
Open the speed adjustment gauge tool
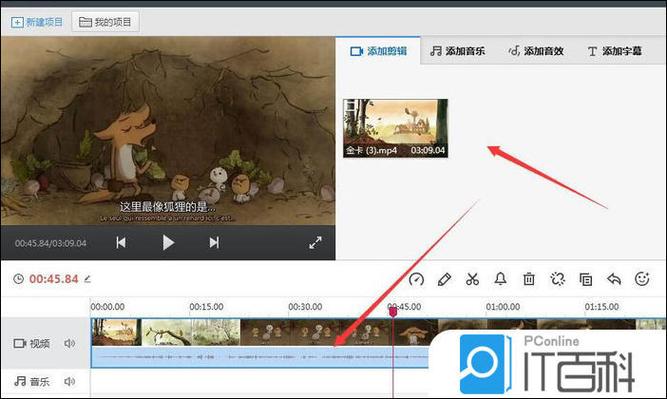[x=416, y=279]
